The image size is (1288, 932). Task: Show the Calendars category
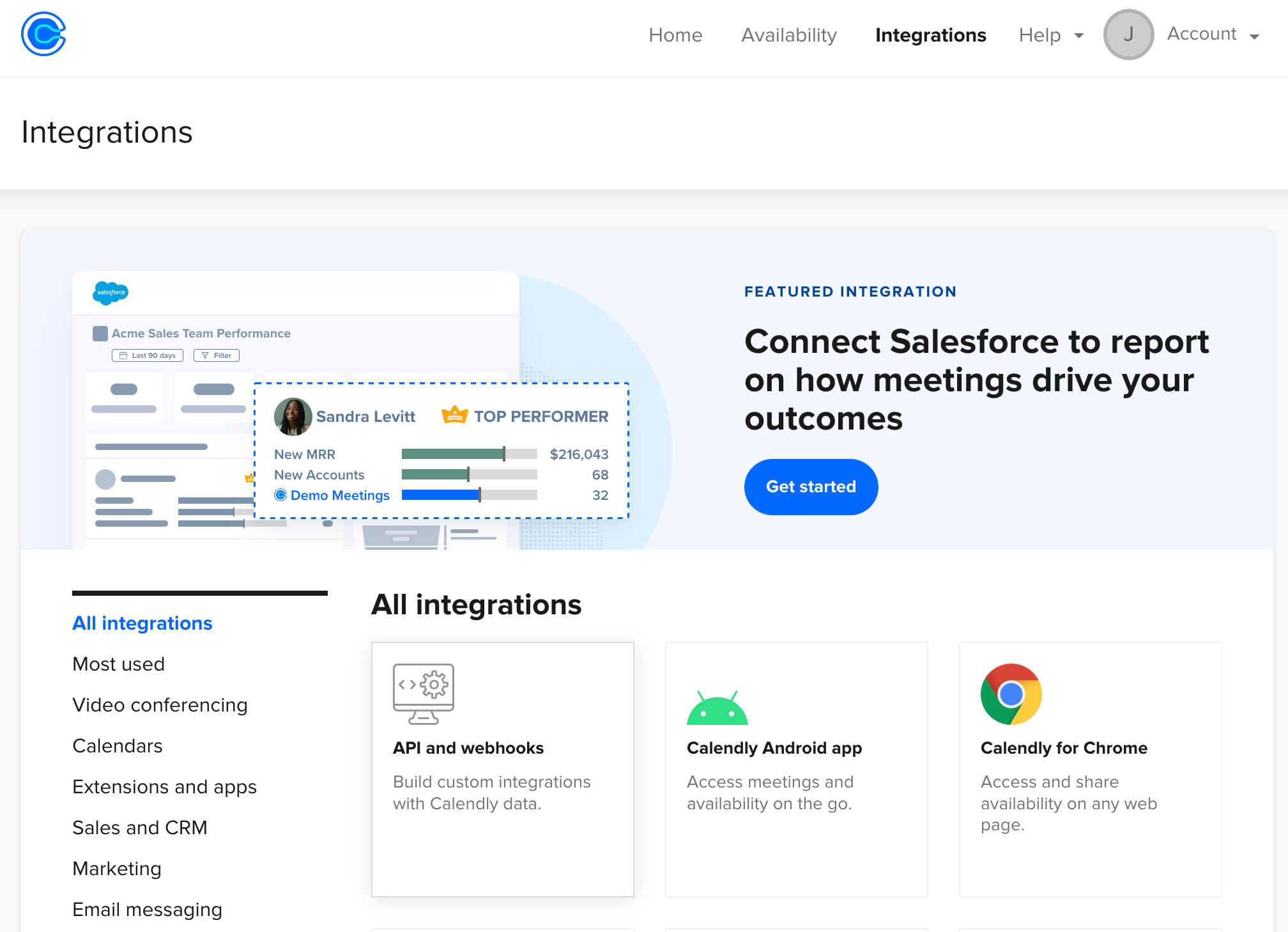click(x=118, y=746)
